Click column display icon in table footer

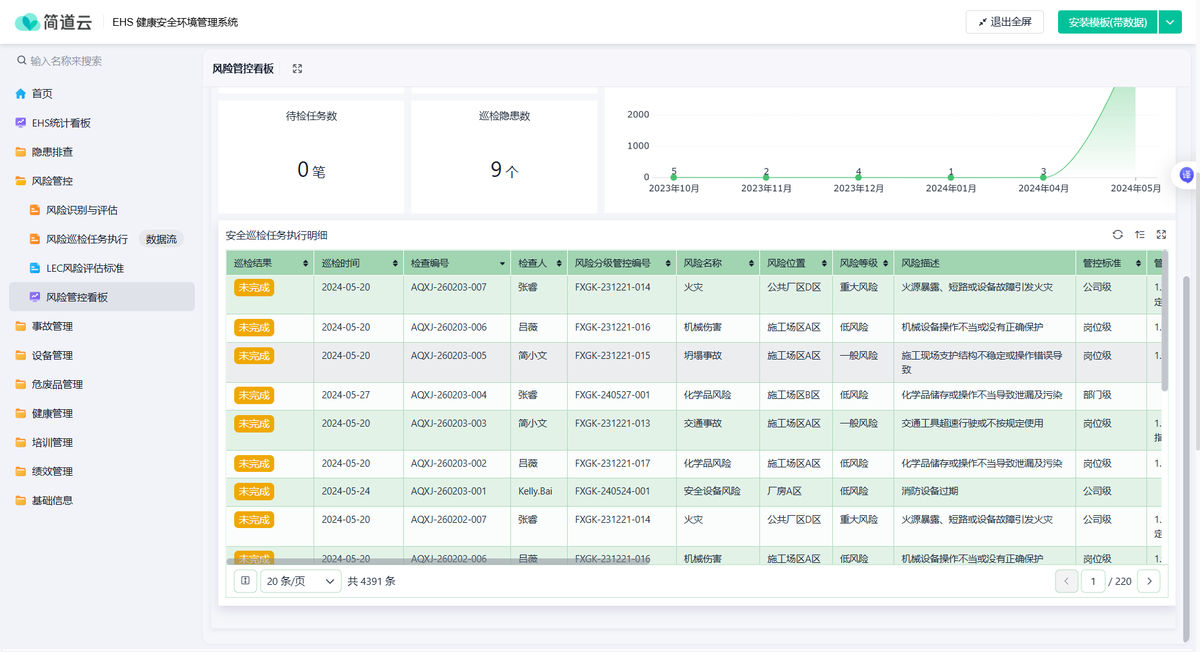click(x=245, y=581)
